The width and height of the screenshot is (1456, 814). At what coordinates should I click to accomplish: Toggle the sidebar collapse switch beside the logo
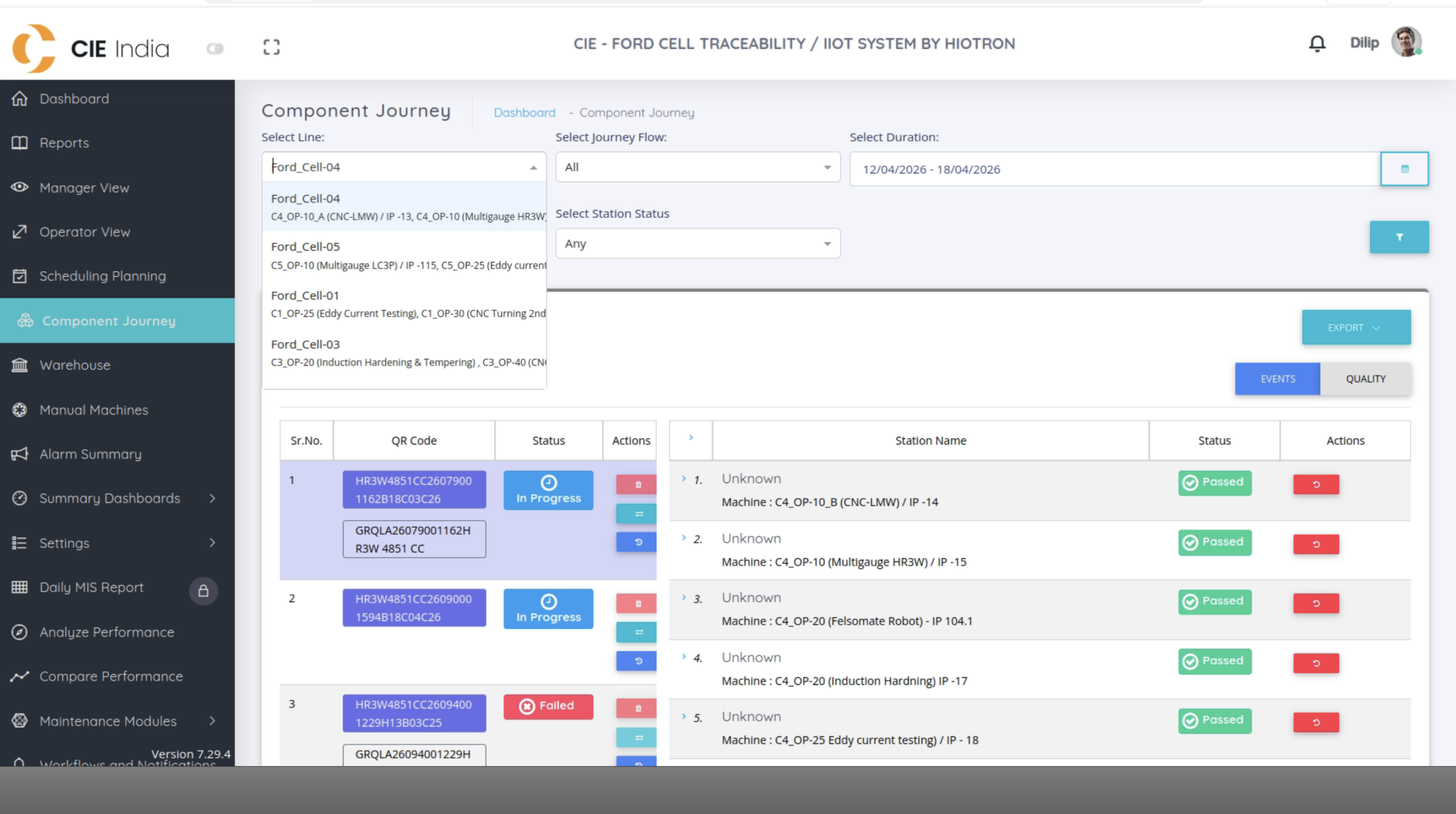[215, 48]
